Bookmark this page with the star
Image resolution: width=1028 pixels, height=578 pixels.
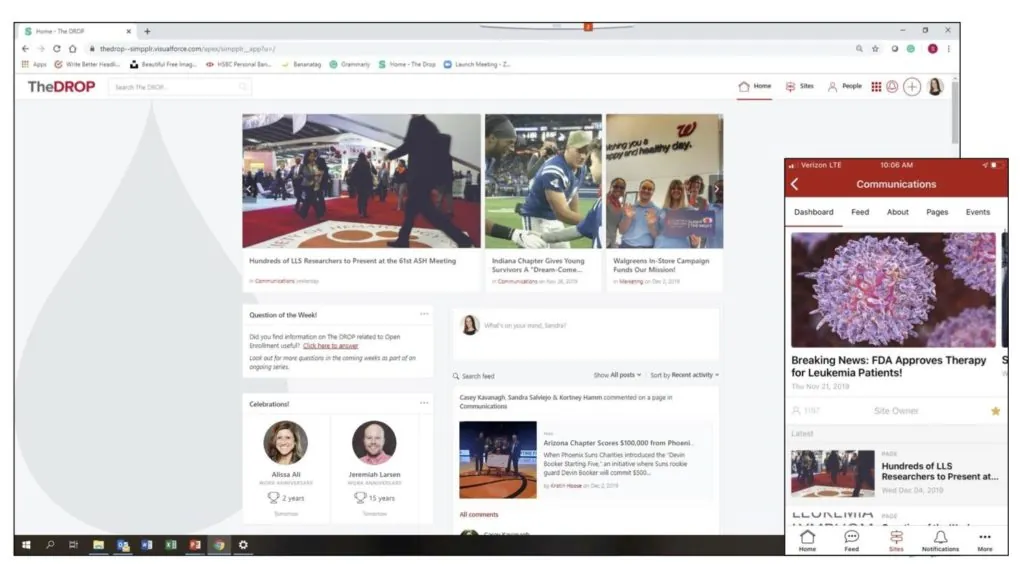pyautogui.click(x=875, y=48)
